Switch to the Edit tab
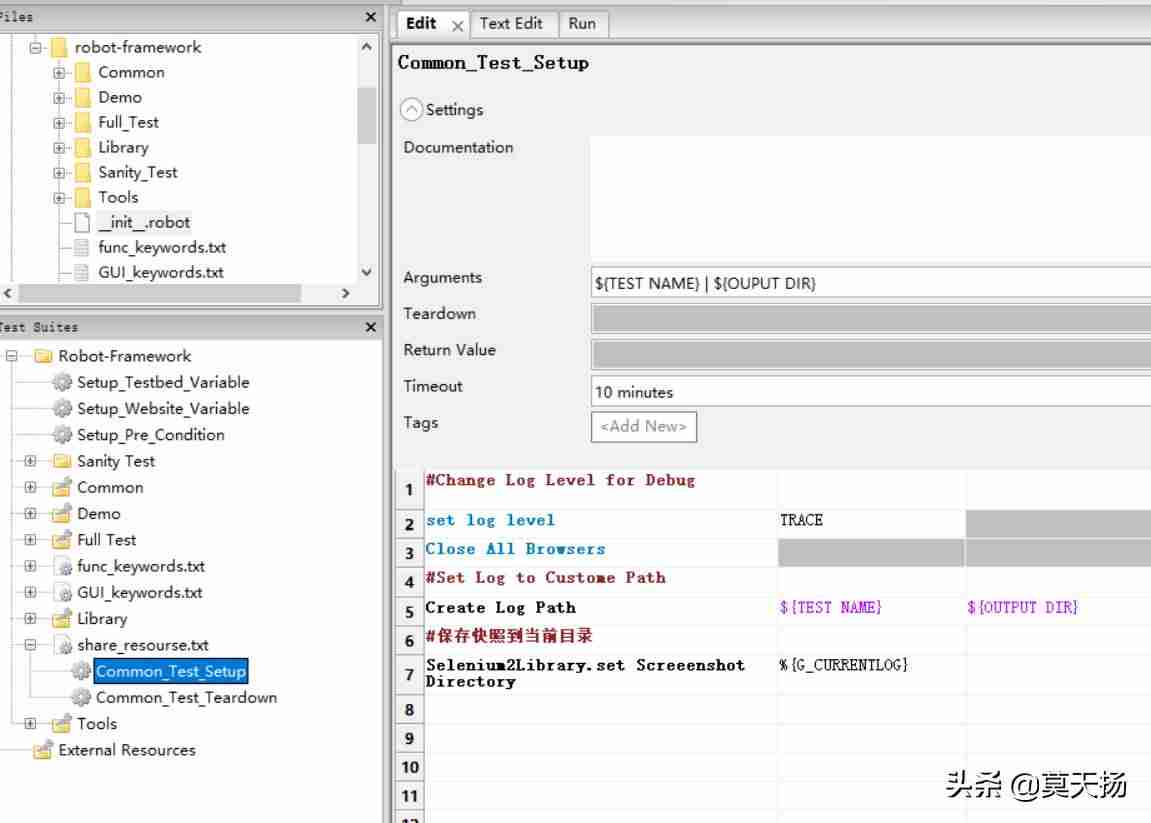The height and width of the screenshot is (823, 1151). [x=421, y=23]
